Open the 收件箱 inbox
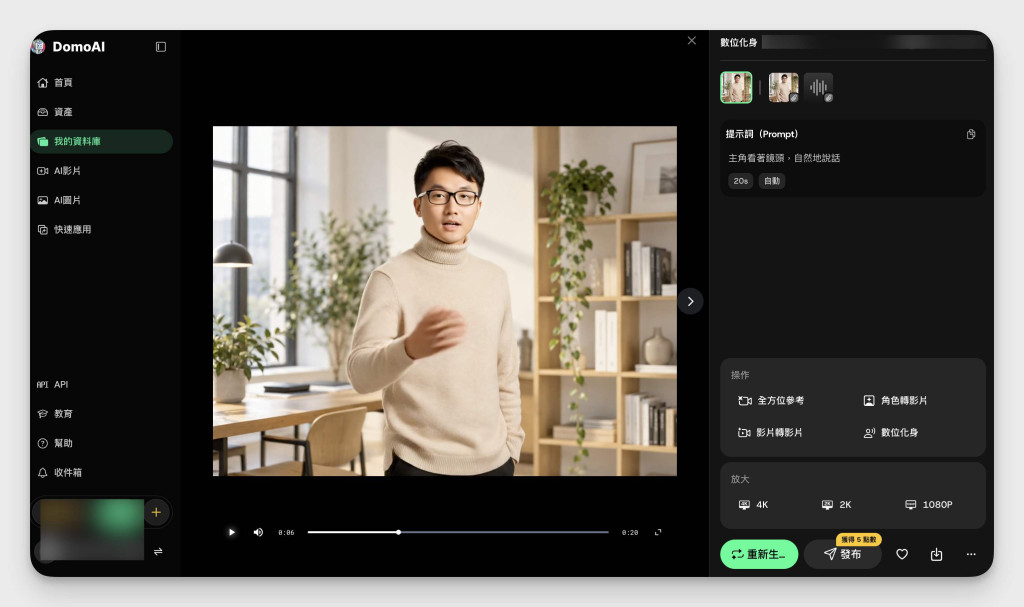This screenshot has width=1024, height=607. click(x=59, y=472)
